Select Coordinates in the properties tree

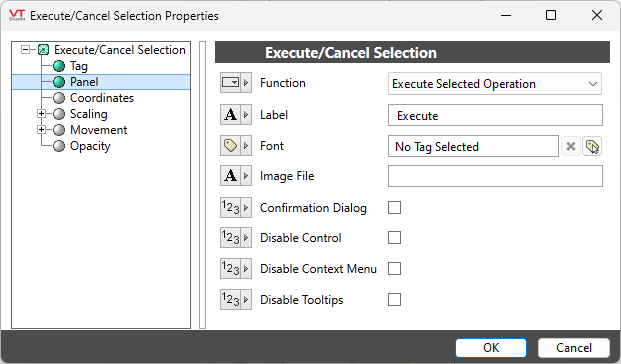coord(101,98)
